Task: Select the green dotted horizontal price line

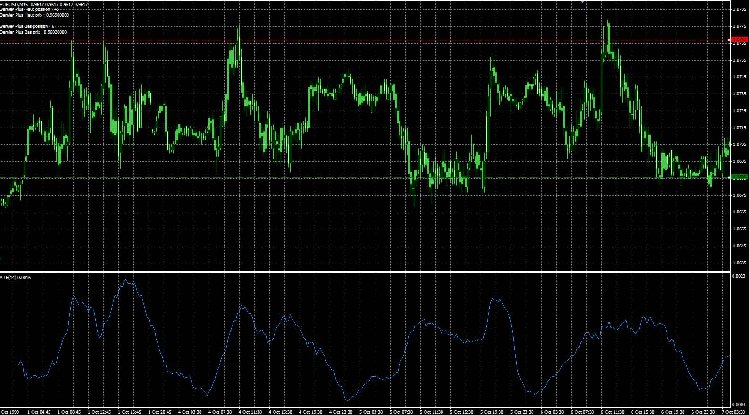Action: coord(364,178)
